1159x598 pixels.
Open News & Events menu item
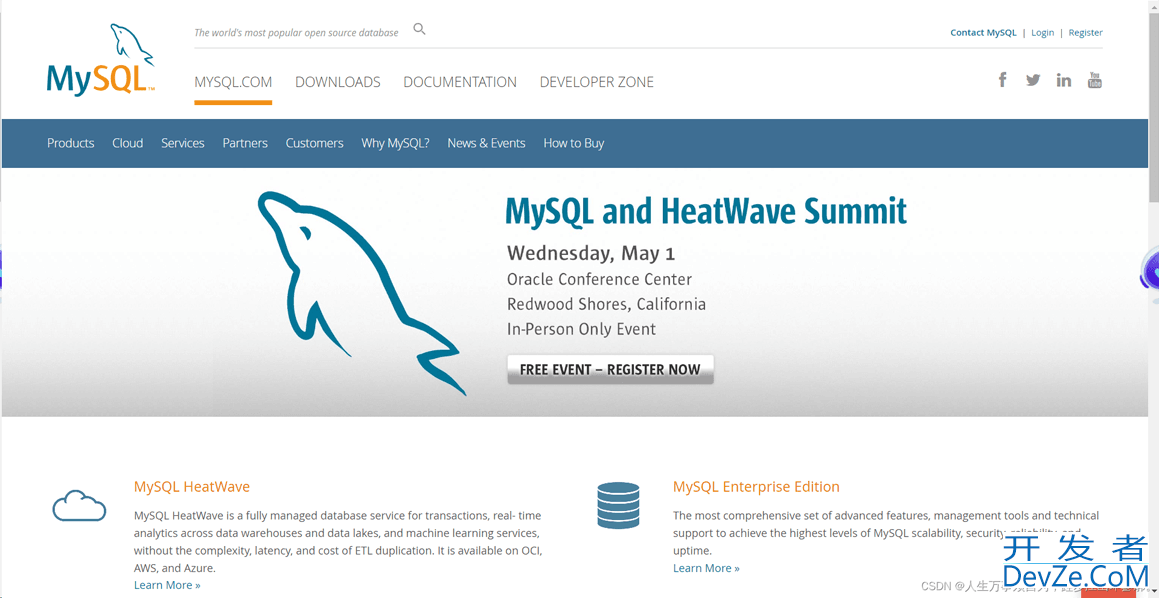pos(486,143)
